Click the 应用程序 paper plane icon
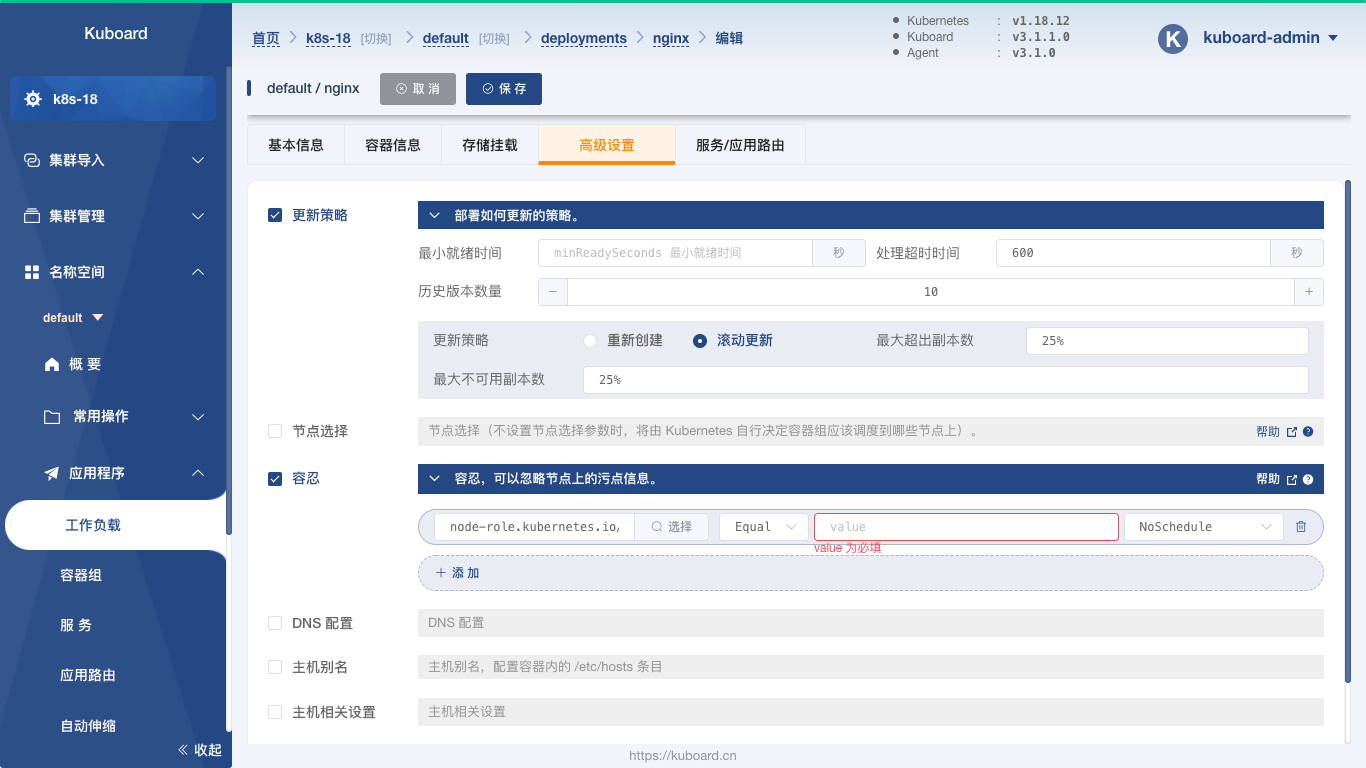The image size is (1366, 768). click(52, 473)
